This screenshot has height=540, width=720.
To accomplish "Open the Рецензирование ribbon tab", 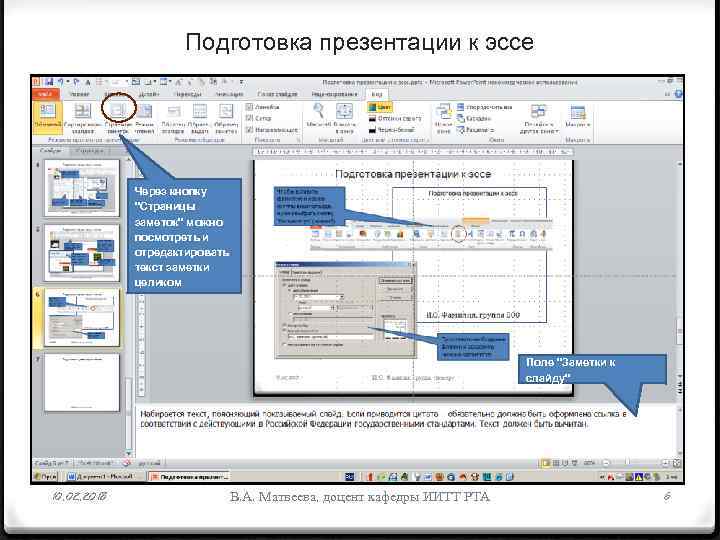I will point(334,94).
